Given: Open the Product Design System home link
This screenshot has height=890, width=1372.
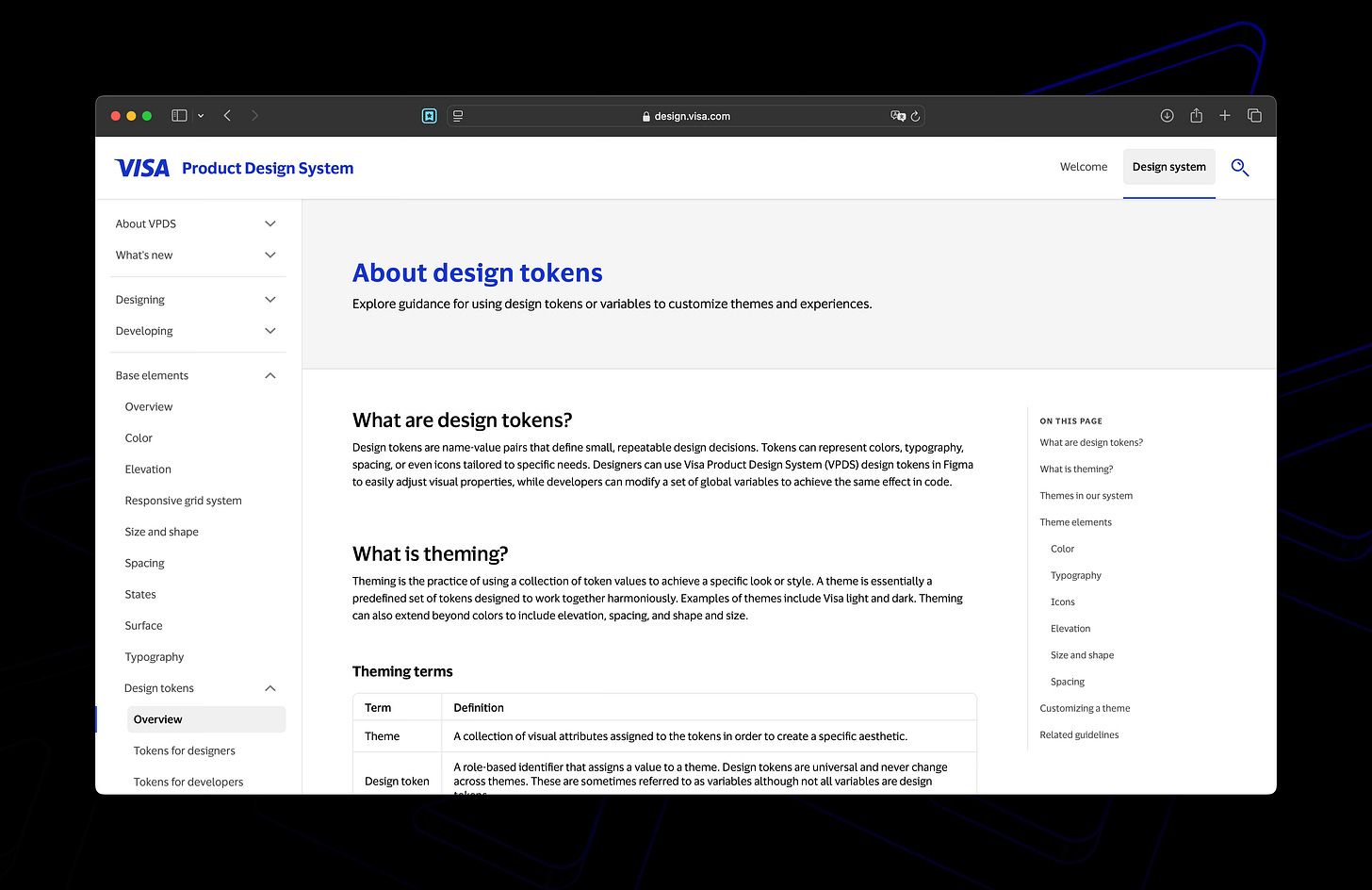Looking at the screenshot, I should (268, 168).
